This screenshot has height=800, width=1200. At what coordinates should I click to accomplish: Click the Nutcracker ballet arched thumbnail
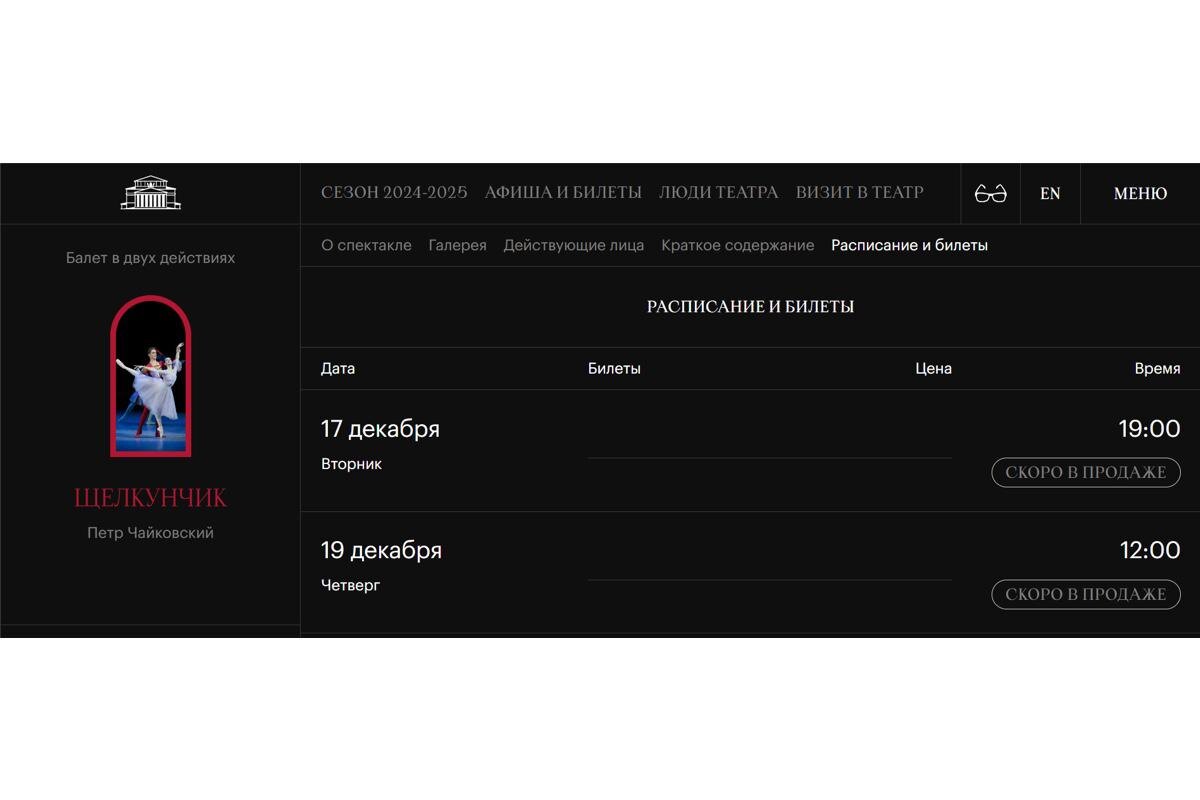[x=150, y=376]
